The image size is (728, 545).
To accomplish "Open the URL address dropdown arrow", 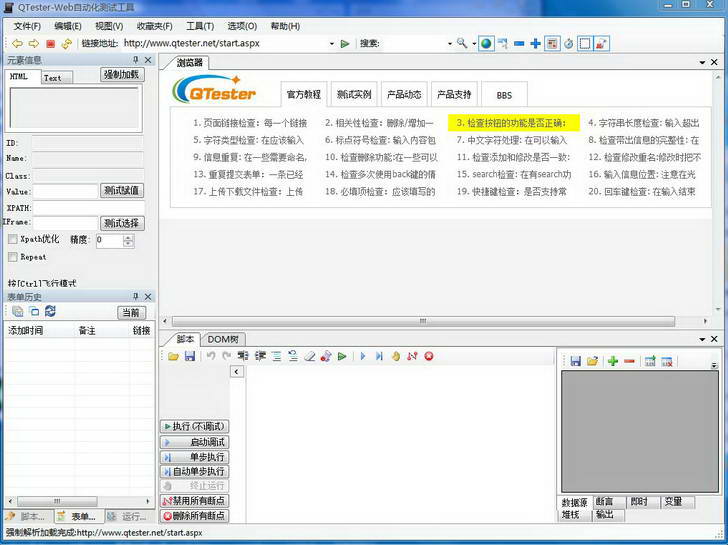I will 331,43.
